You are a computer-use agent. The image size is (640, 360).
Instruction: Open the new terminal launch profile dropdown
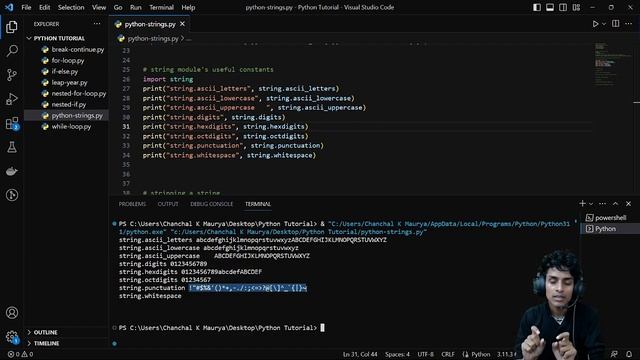click(x=591, y=204)
